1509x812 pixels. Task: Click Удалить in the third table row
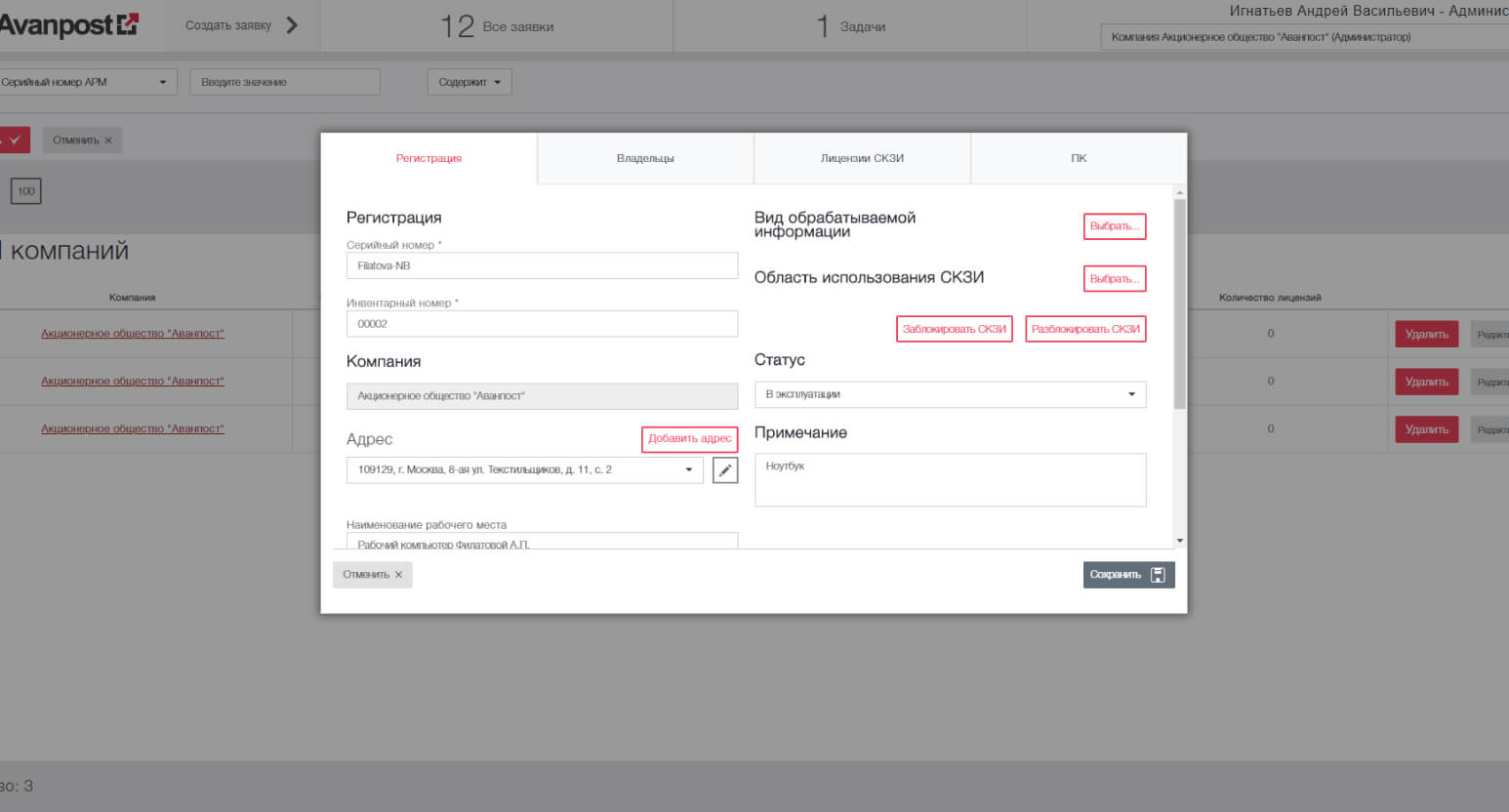coord(1427,429)
